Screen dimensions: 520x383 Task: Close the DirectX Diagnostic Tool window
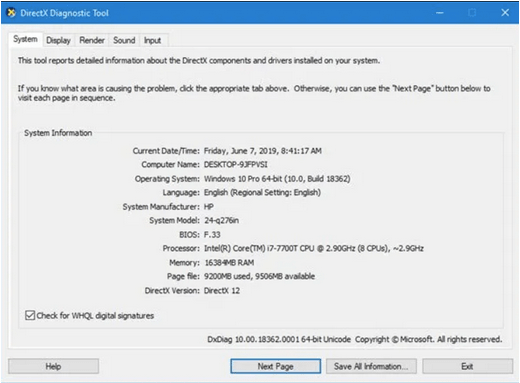(x=505, y=13)
